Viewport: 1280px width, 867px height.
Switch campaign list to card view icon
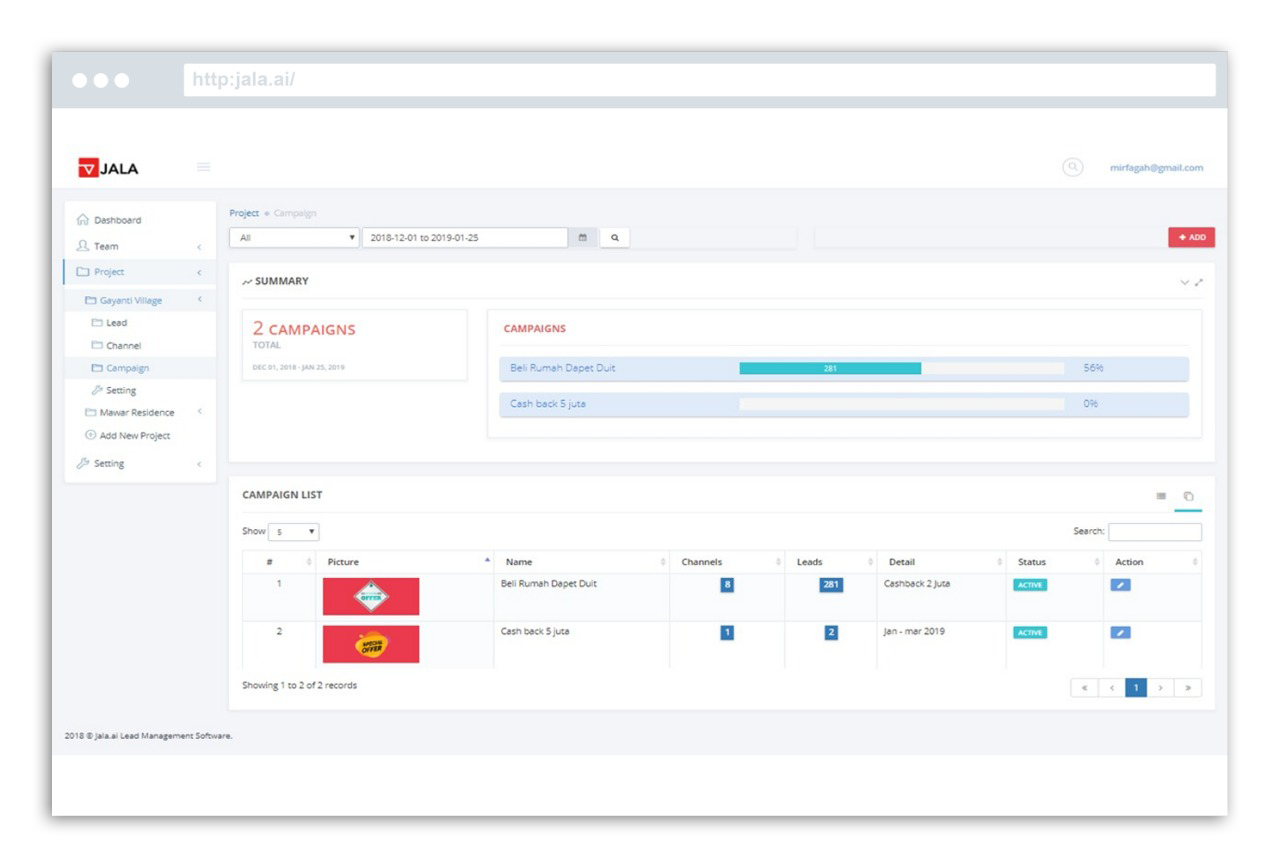click(1188, 496)
